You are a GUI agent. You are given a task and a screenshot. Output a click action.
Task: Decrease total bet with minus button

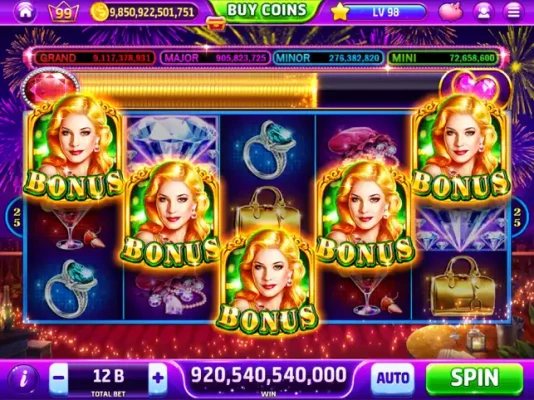(59, 378)
